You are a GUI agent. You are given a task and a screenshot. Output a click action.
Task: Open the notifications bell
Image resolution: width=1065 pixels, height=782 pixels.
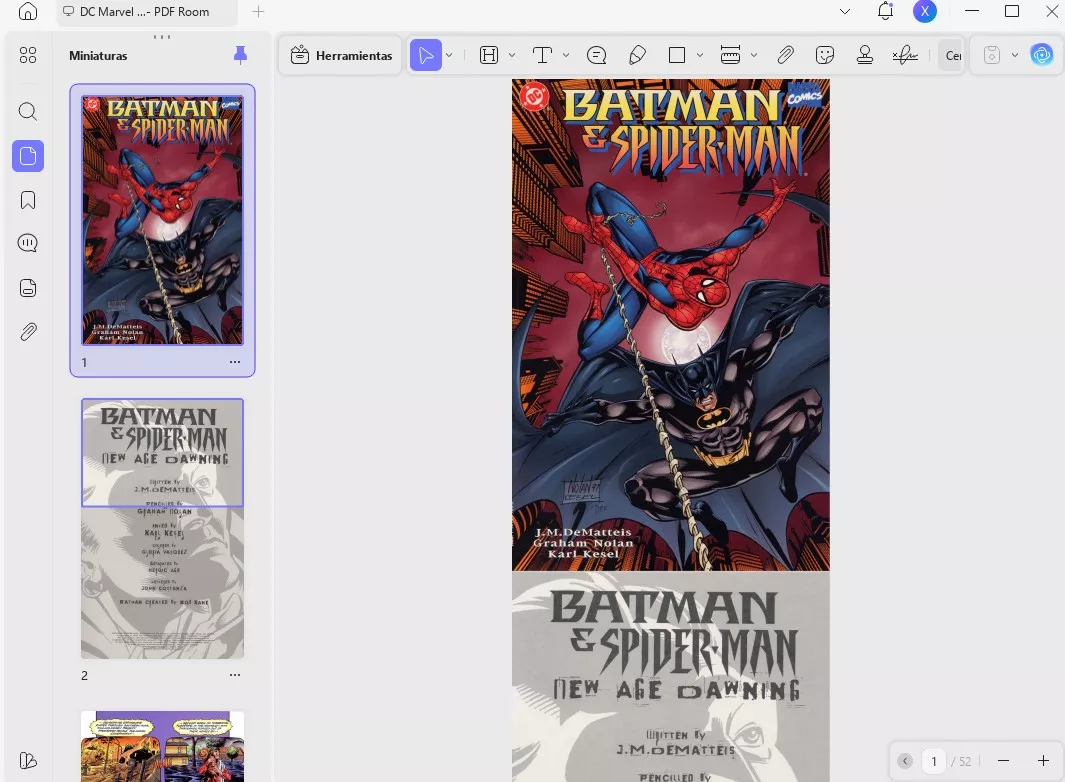point(885,11)
